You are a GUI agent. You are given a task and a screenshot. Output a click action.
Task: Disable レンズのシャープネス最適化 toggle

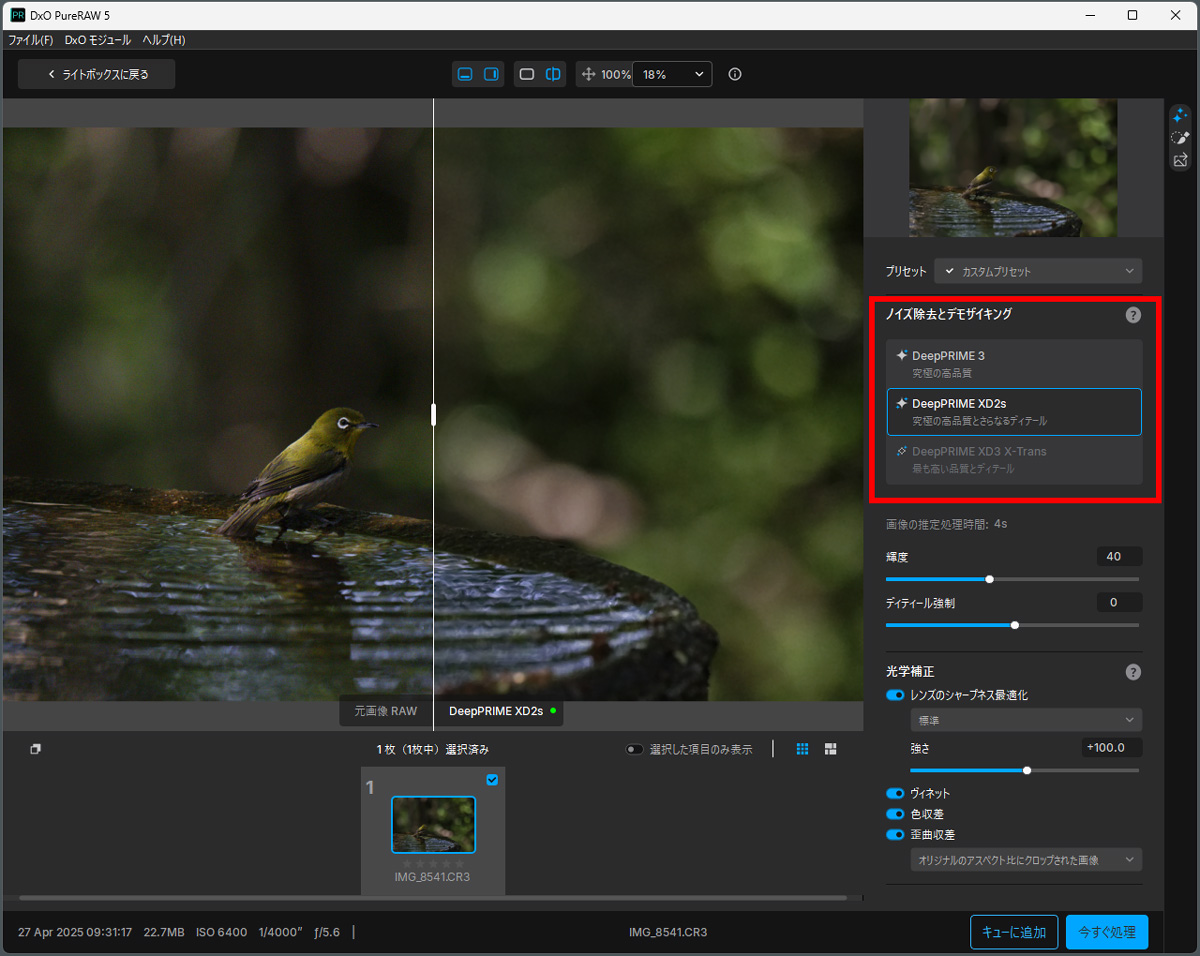895,695
